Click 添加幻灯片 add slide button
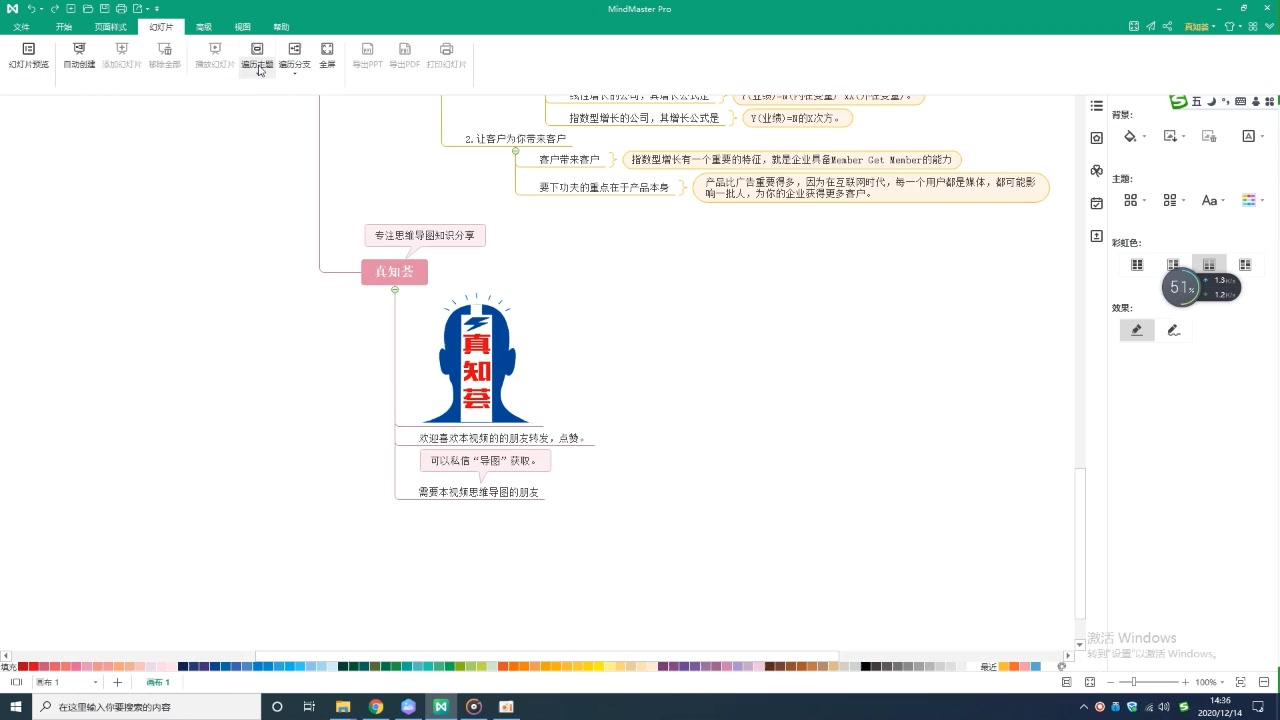The height and width of the screenshot is (720, 1280). tap(122, 56)
